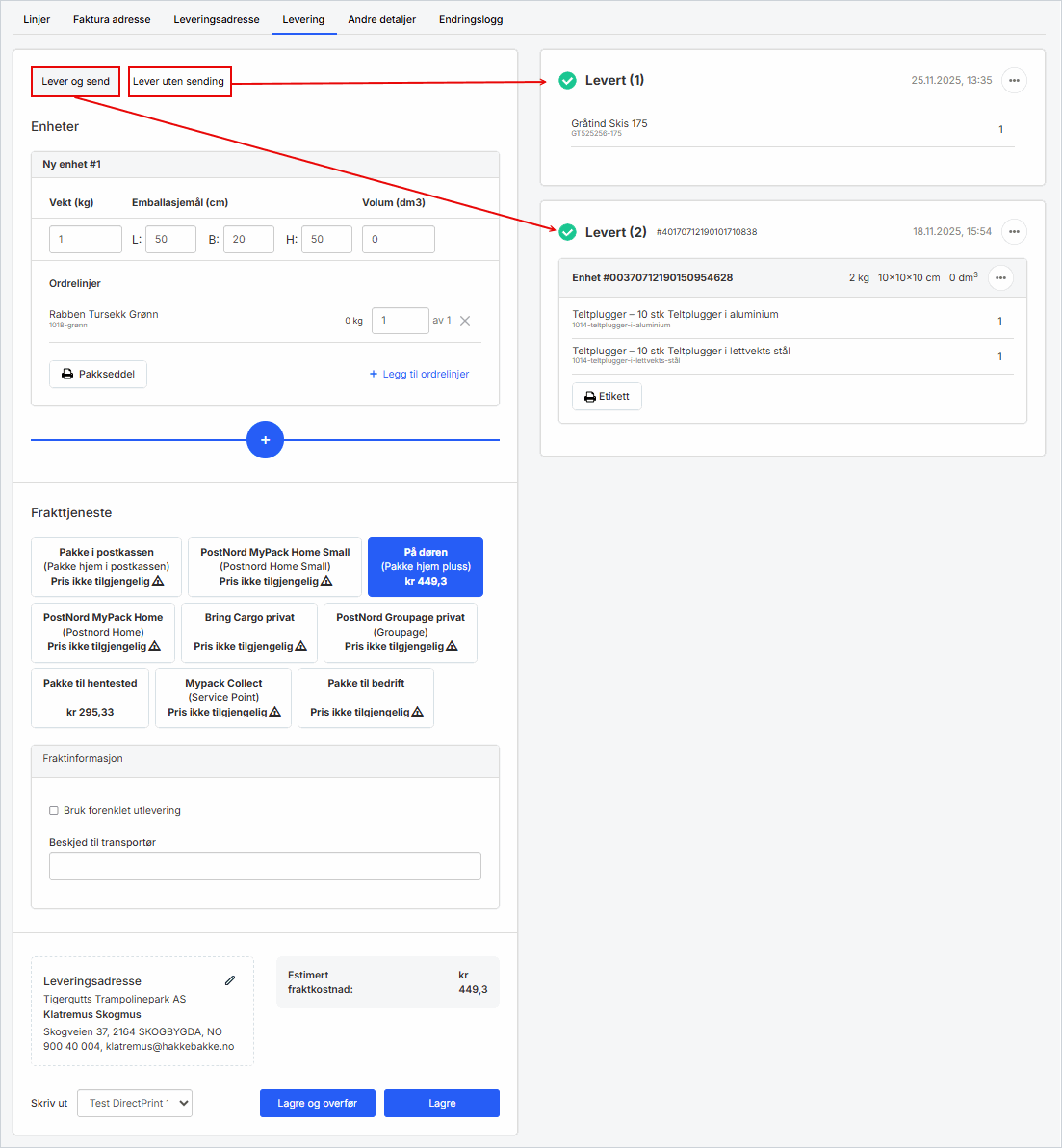Remove the Rabben Tursekk Grønn order line
This screenshot has height=1148, width=1062.
click(465, 321)
